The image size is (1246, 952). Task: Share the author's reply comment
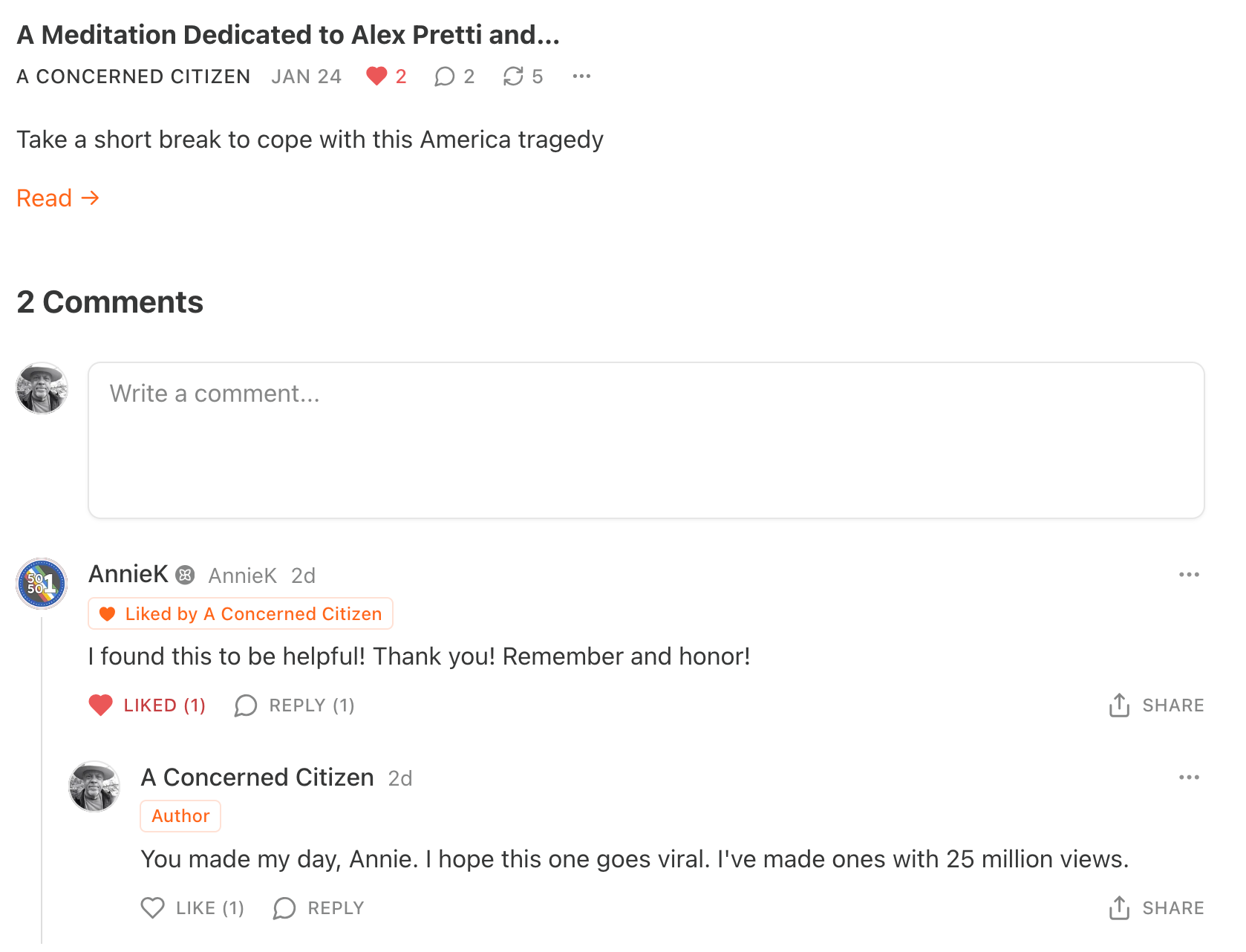[1156, 908]
